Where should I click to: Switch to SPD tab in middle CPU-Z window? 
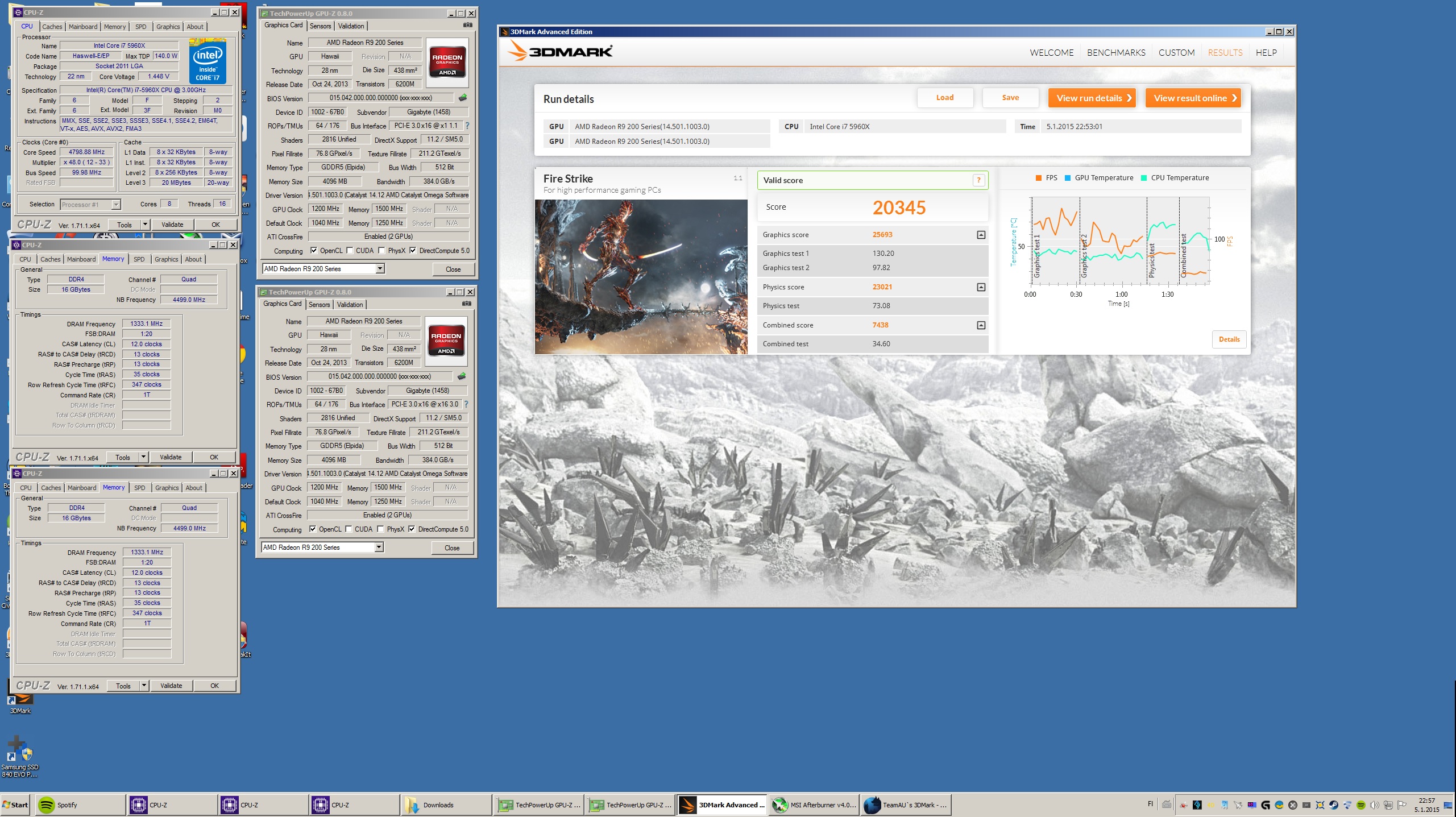139,259
